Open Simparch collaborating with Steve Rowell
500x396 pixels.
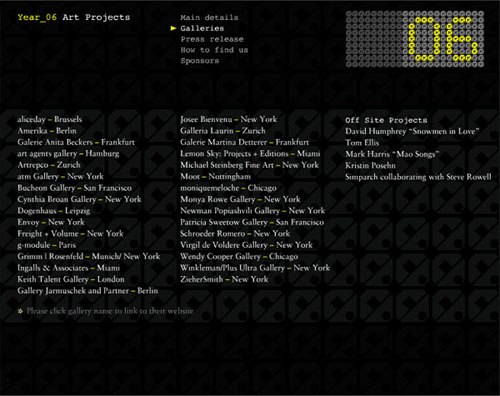click(x=418, y=177)
